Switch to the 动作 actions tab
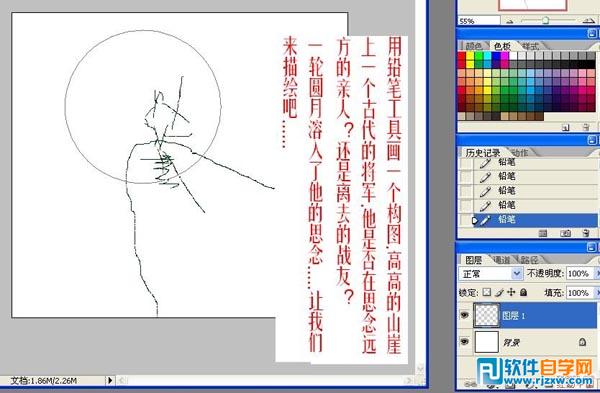The width and height of the screenshot is (600, 393). (519, 153)
